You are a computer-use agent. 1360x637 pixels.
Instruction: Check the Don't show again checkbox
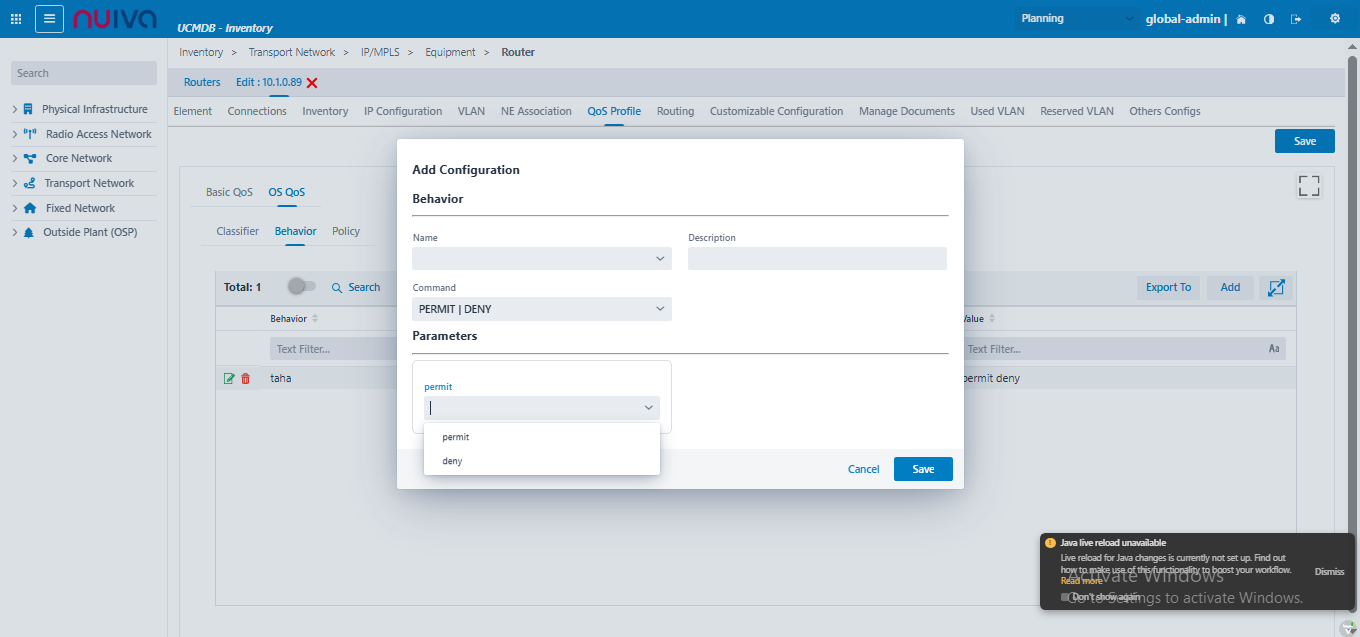pyautogui.click(x=1066, y=597)
